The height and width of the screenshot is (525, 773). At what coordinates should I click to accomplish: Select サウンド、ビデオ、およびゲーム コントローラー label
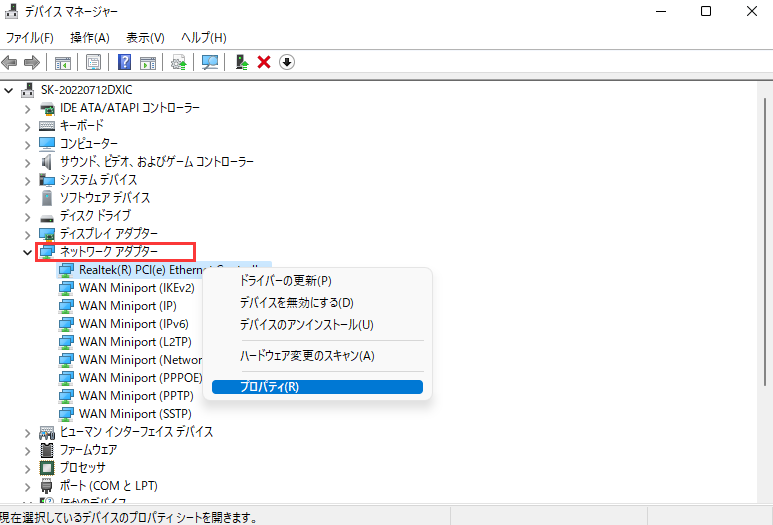157,162
